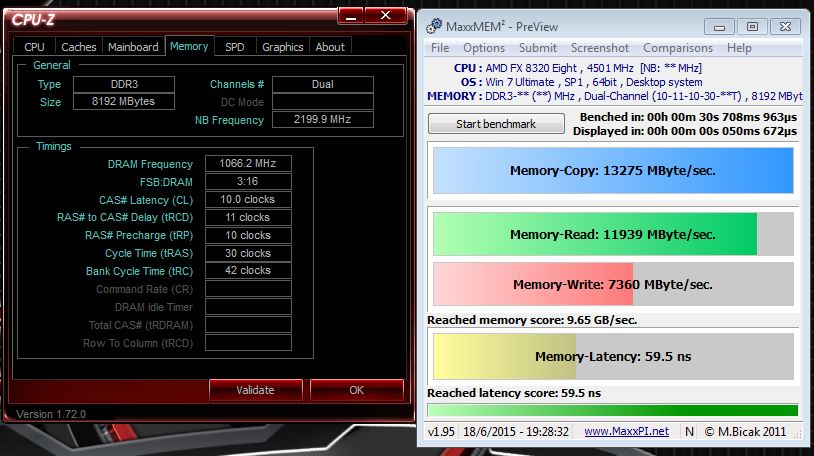Viewport: 814px width, 456px height.
Task: Open the Mainboard tab
Action: [133, 47]
